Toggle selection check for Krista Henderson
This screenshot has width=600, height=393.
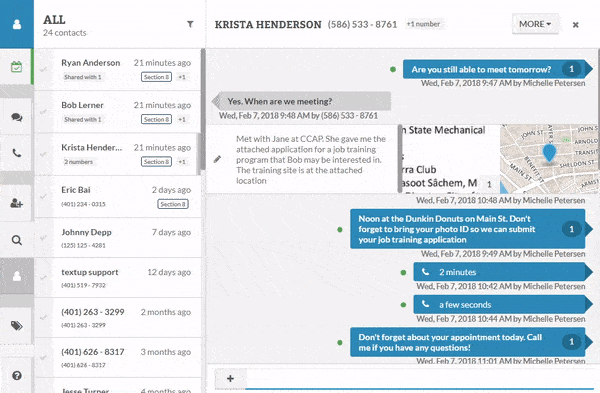coord(44,154)
